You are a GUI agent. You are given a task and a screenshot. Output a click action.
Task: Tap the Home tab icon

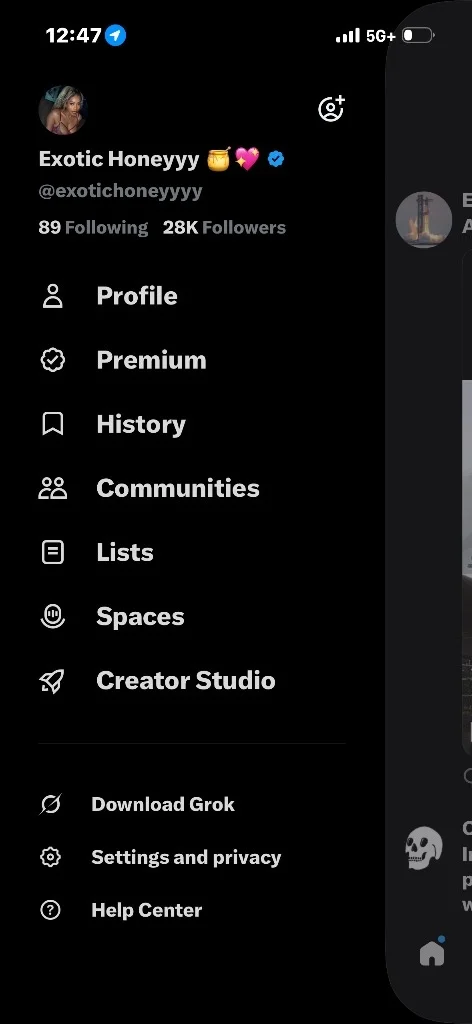[432, 953]
